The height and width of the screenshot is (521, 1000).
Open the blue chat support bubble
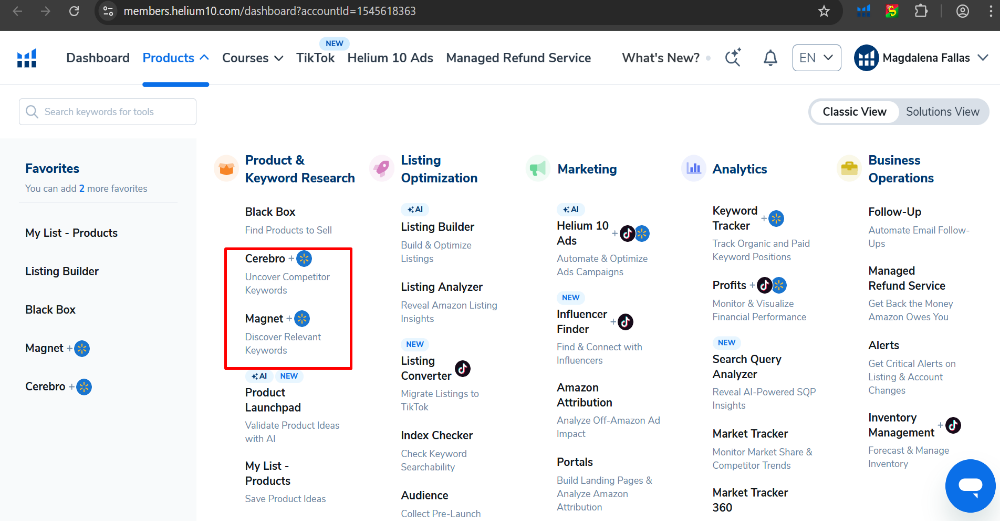(x=969, y=486)
